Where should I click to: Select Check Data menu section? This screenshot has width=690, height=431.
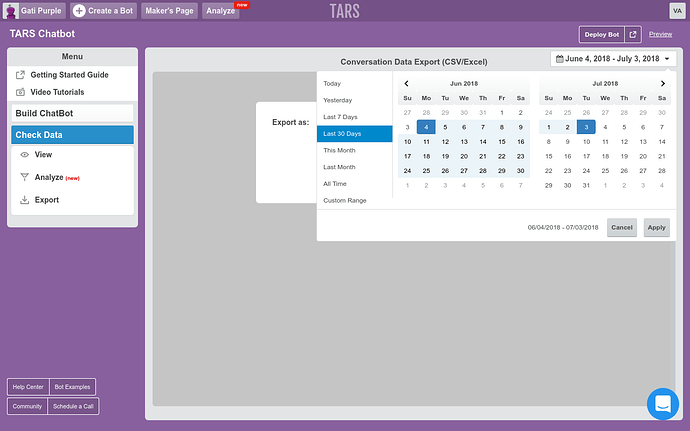click(x=72, y=135)
